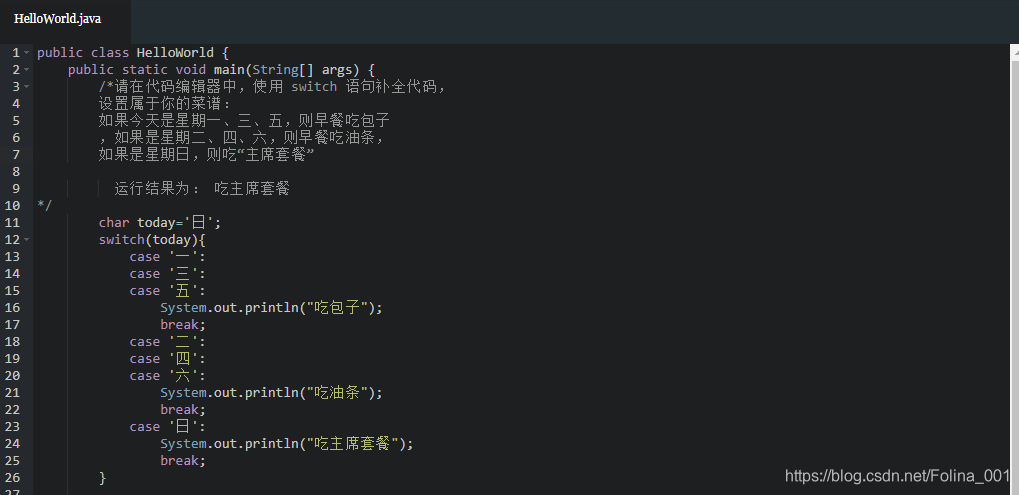Collapse the class fold arrow on line 1

pos(27,53)
